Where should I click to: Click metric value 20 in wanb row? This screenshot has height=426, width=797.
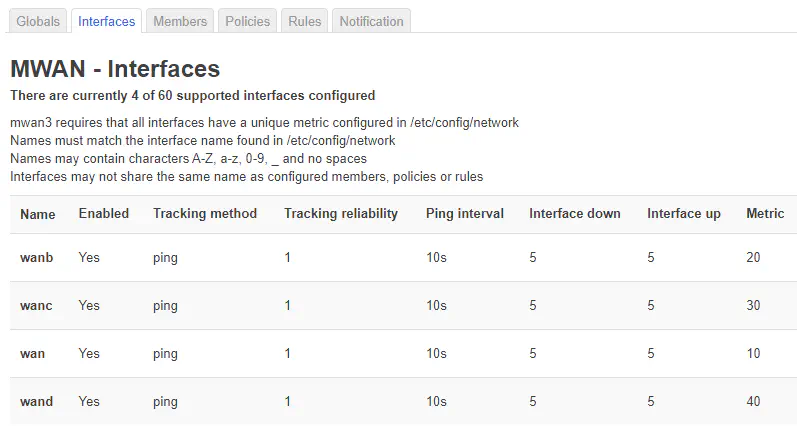753,257
